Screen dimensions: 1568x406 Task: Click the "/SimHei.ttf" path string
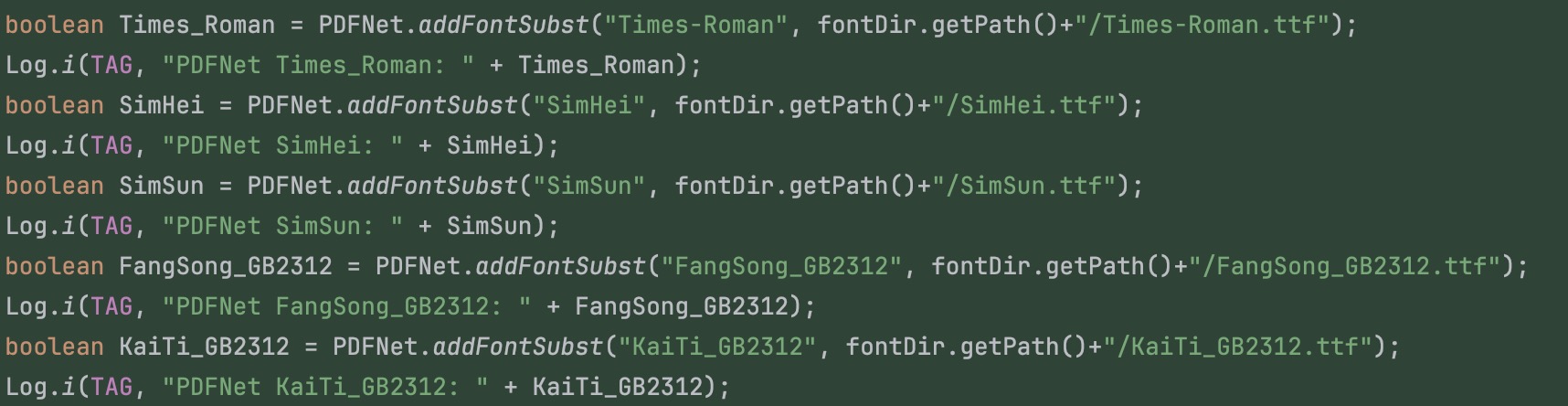[1031, 105]
